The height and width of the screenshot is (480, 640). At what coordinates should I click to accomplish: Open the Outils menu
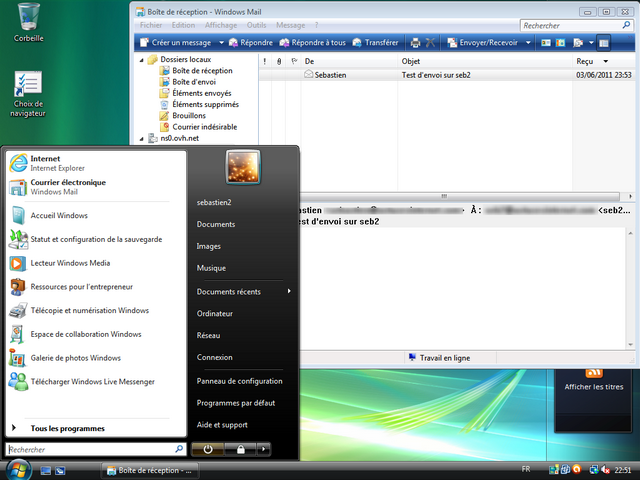[256, 25]
